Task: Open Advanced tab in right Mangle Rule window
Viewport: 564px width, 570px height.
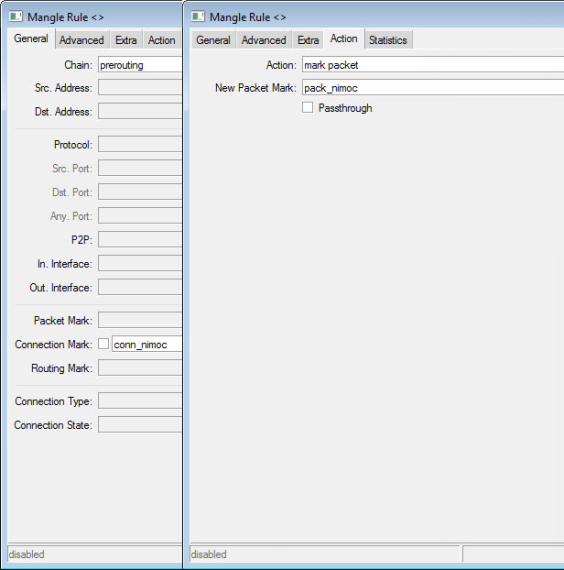Action: (x=264, y=40)
